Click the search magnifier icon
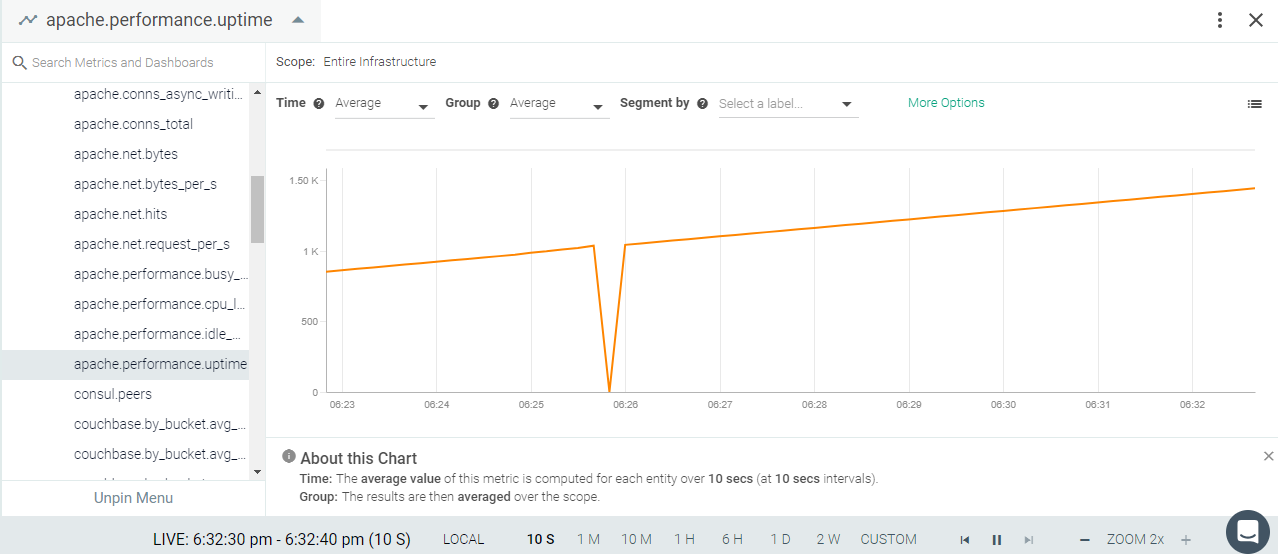 (x=19, y=62)
